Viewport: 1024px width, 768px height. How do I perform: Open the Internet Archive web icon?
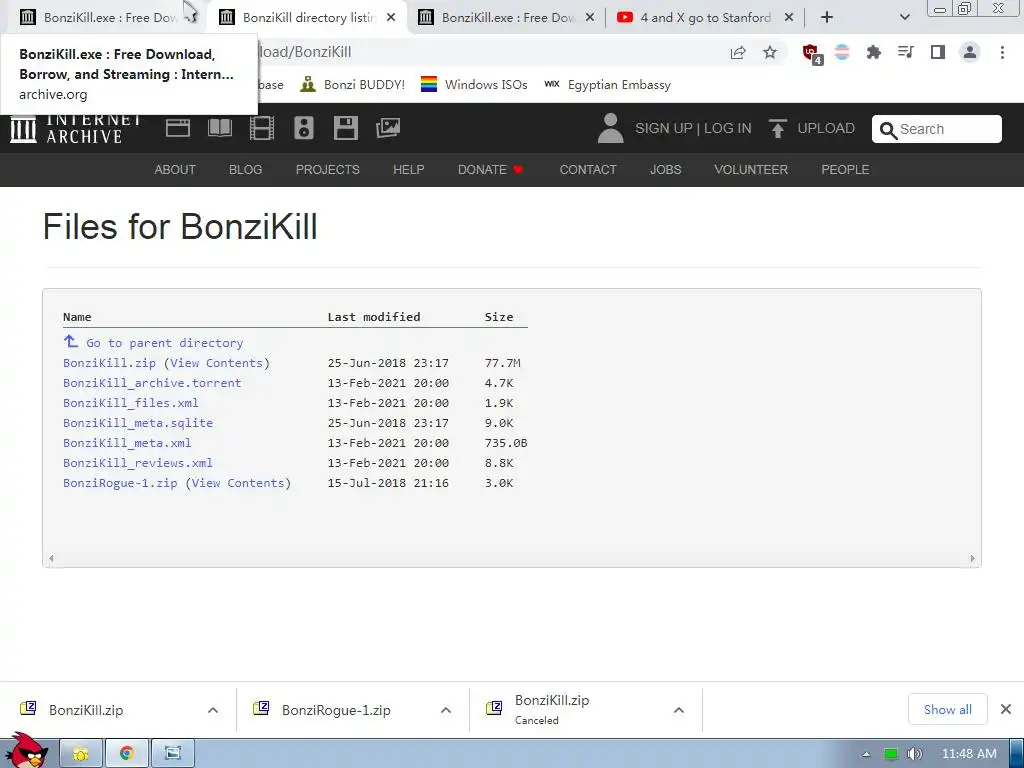click(178, 128)
